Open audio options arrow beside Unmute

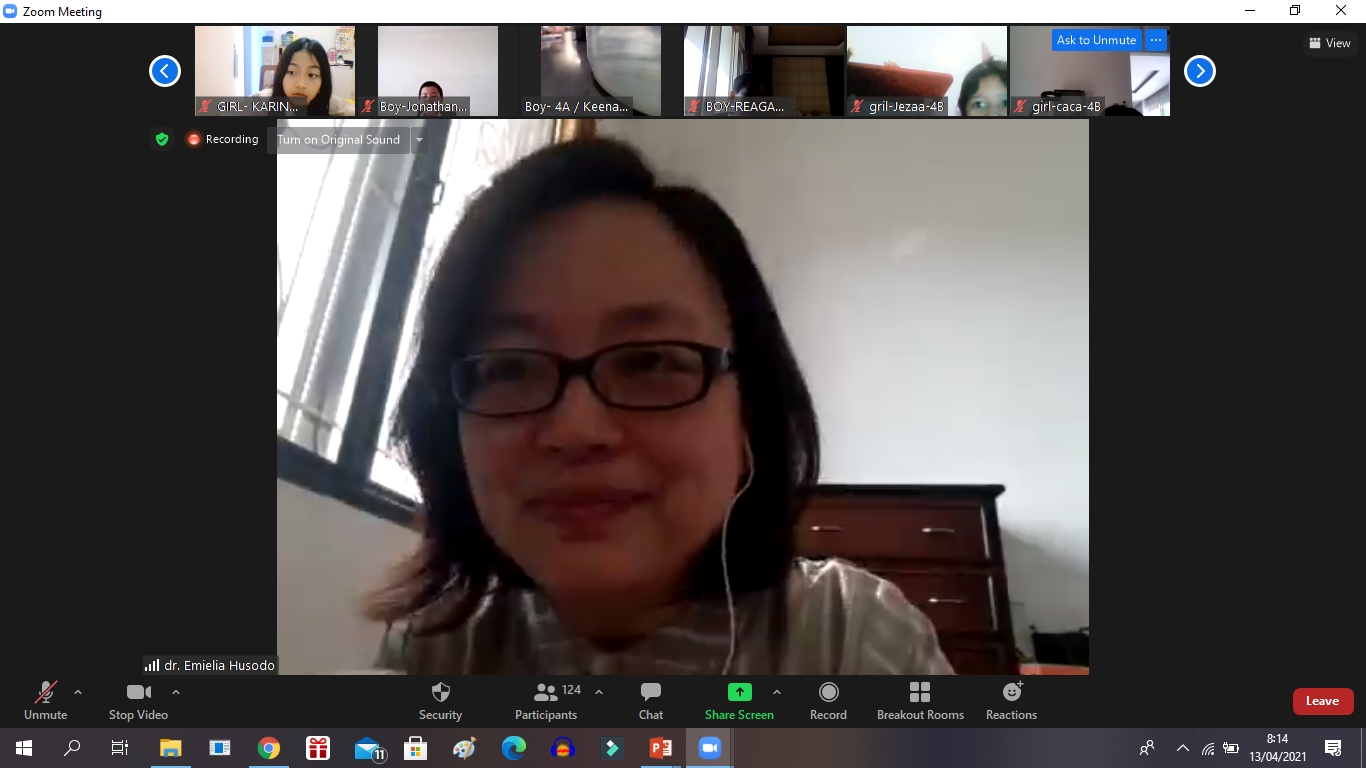coord(78,692)
